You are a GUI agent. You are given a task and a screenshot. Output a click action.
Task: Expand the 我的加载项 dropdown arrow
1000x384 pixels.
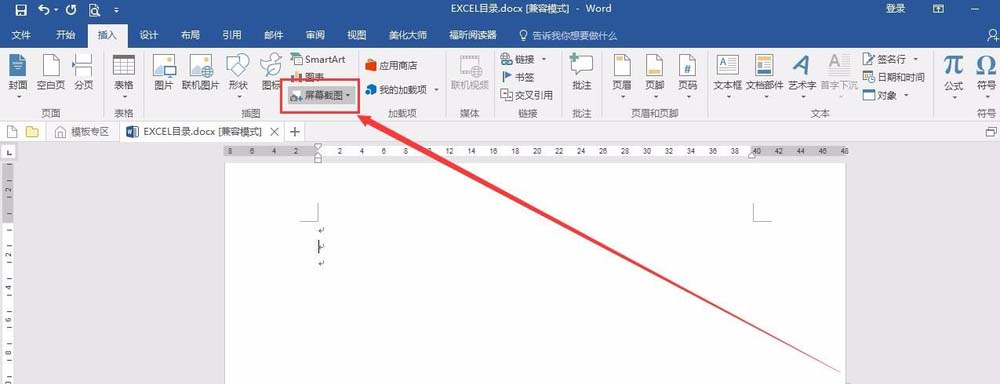[x=437, y=90]
